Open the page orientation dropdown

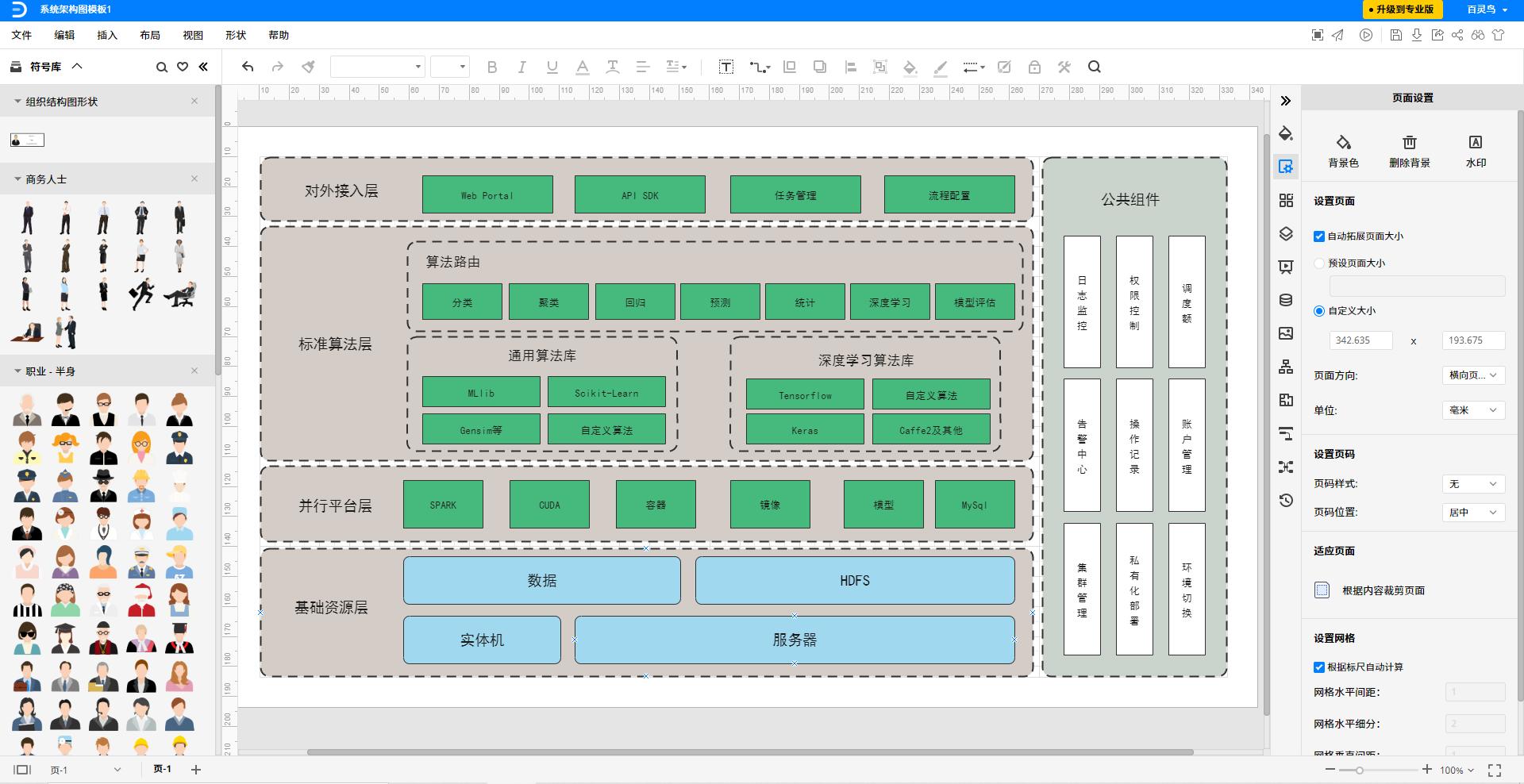coord(1472,375)
